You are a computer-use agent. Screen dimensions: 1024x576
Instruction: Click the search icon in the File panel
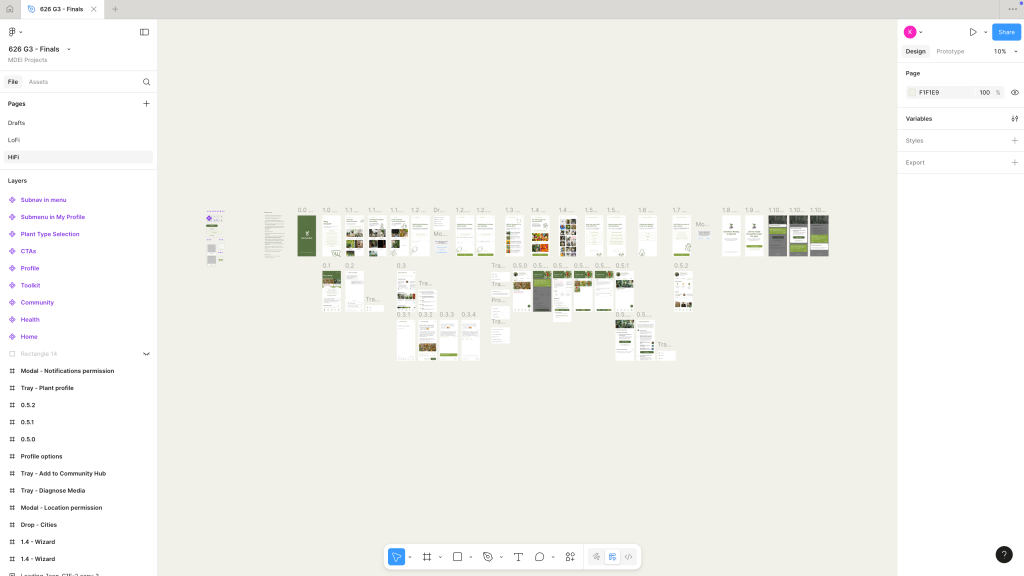click(146, 82)
